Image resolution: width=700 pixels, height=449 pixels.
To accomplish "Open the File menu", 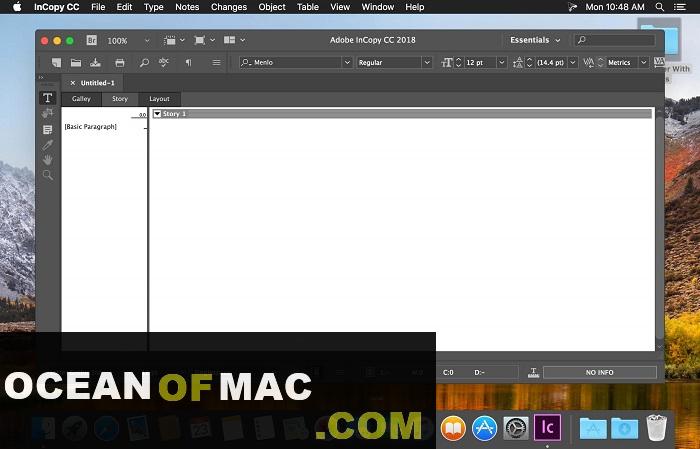I will tap(98, 7).
